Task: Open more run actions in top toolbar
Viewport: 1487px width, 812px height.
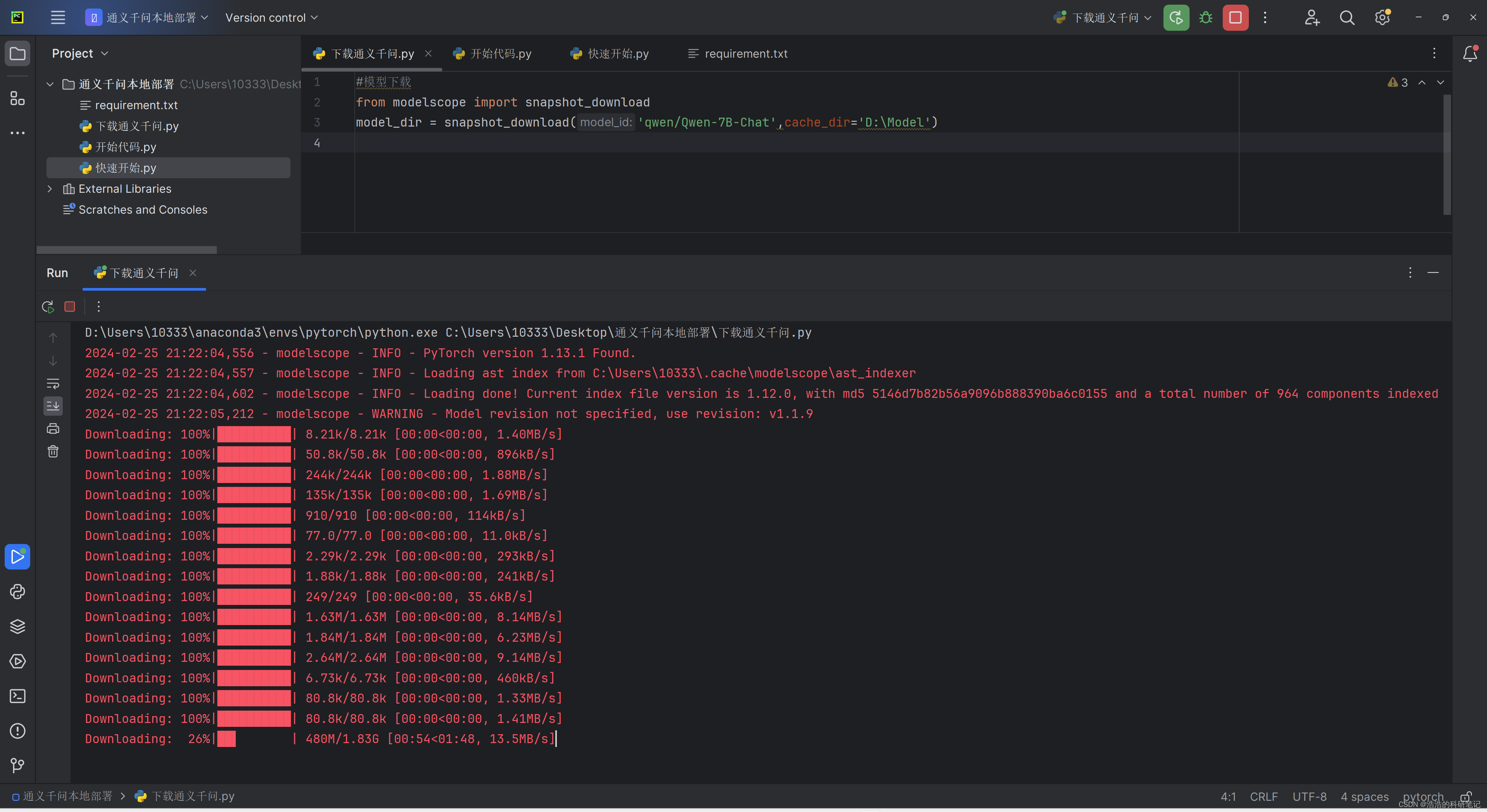Action: pyautogui.click(x=1265, y=18)
